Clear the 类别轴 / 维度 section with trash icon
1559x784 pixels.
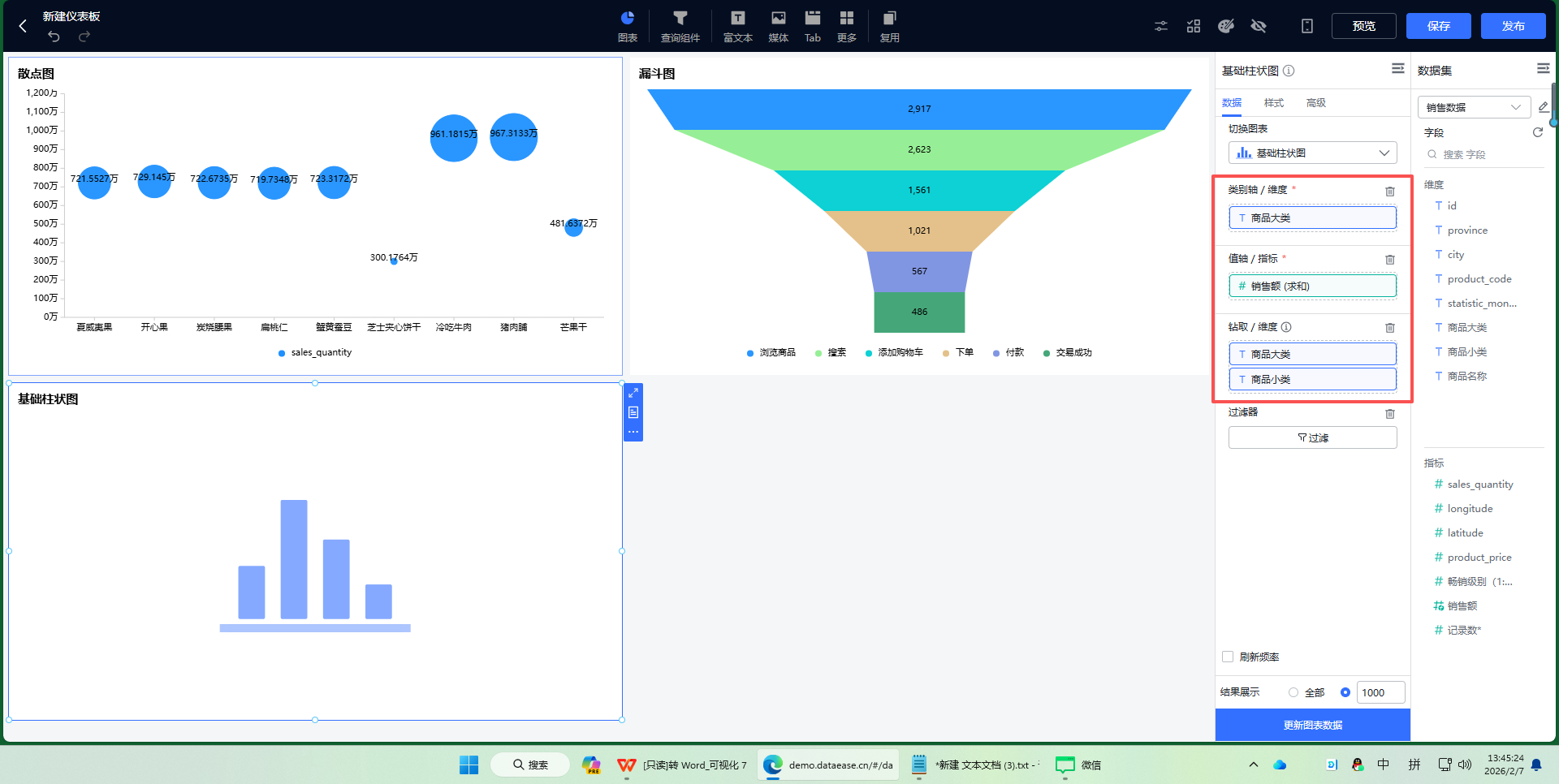pos(1390,192)
